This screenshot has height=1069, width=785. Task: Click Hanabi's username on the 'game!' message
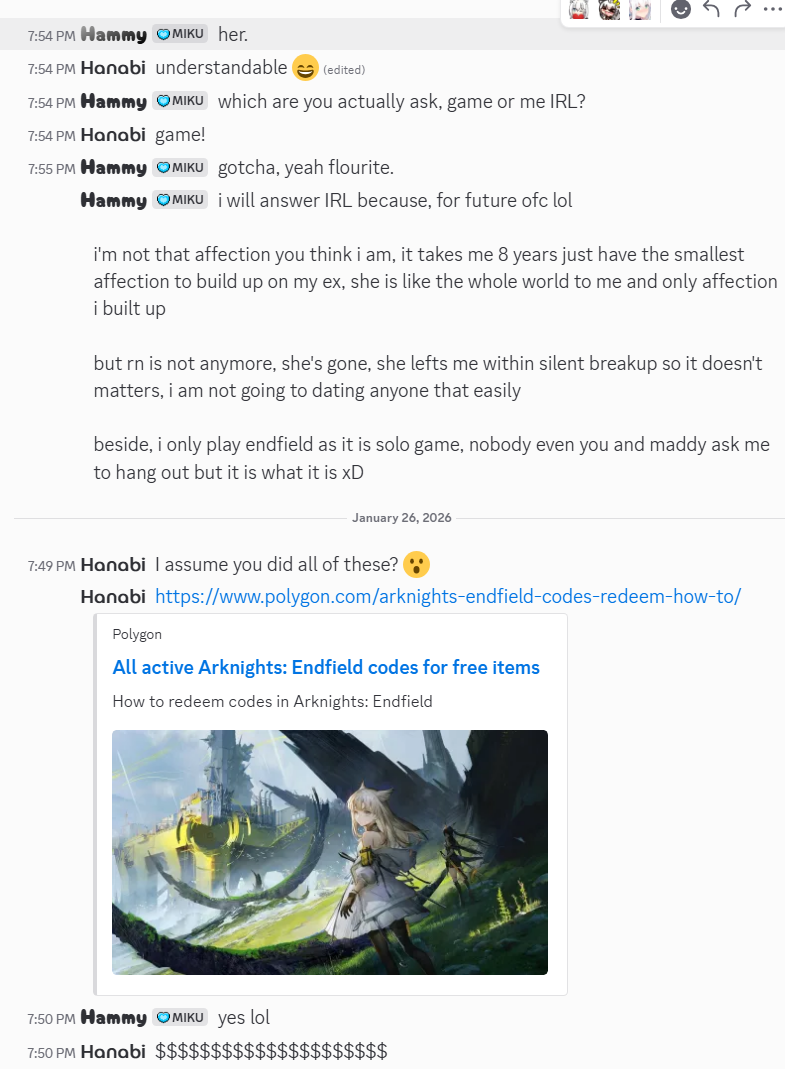(113, 135)
